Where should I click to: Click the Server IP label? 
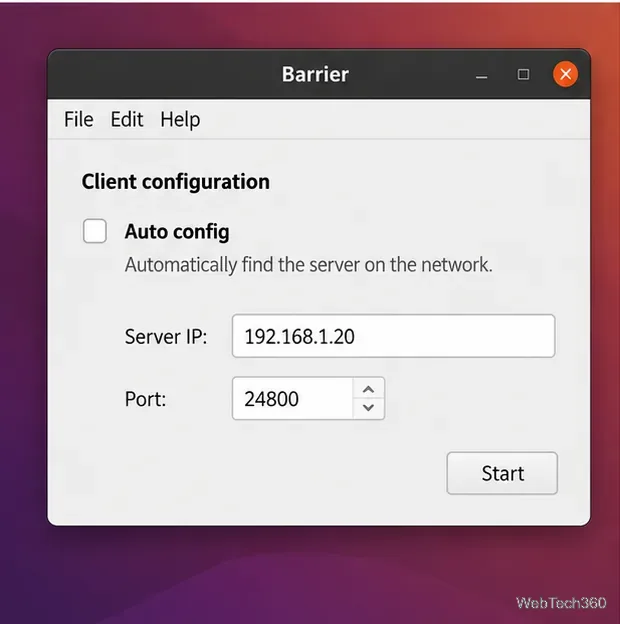(166, 337)
